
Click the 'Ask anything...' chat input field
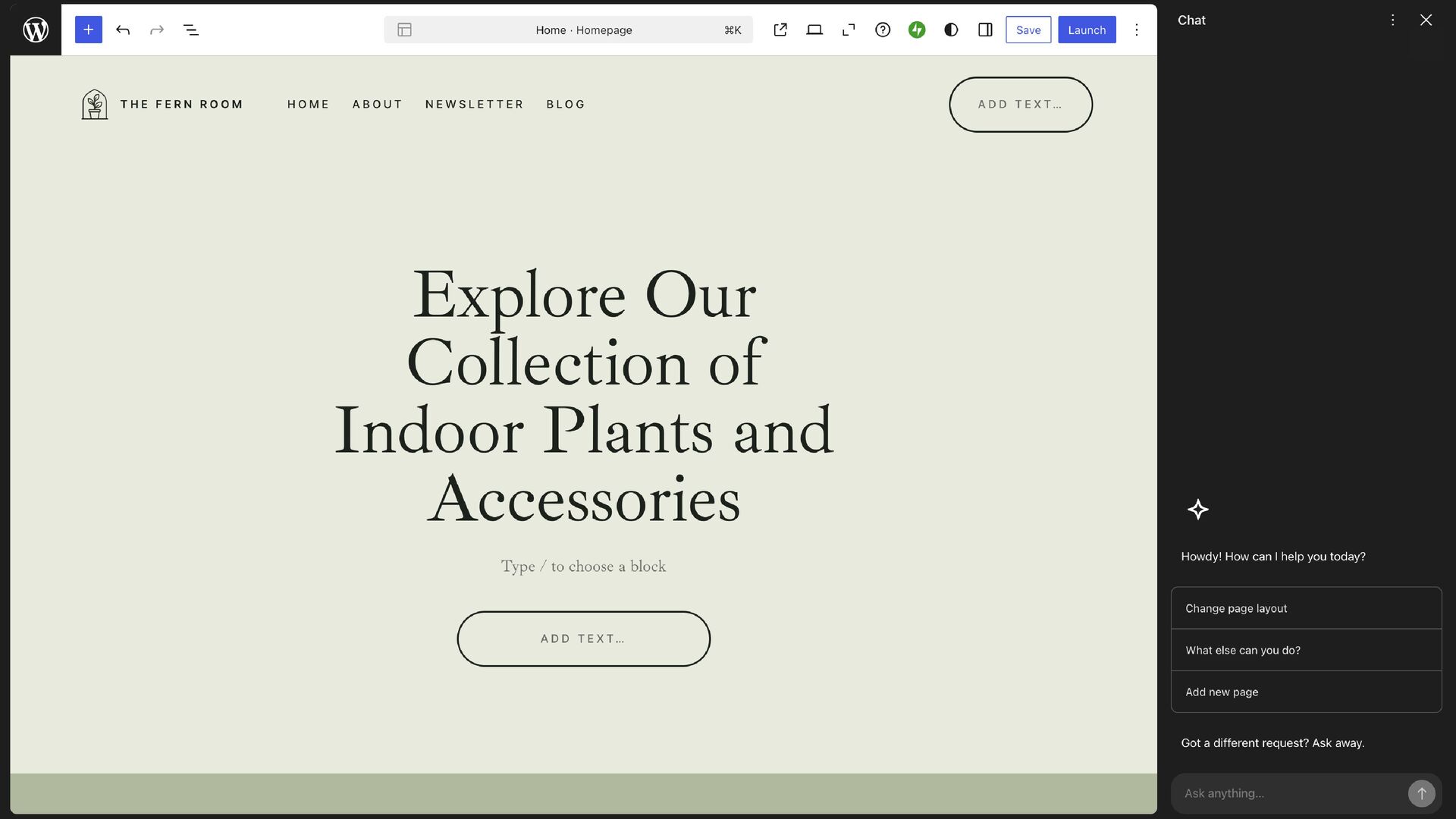pyautogui.click(x=1289, y=793)
